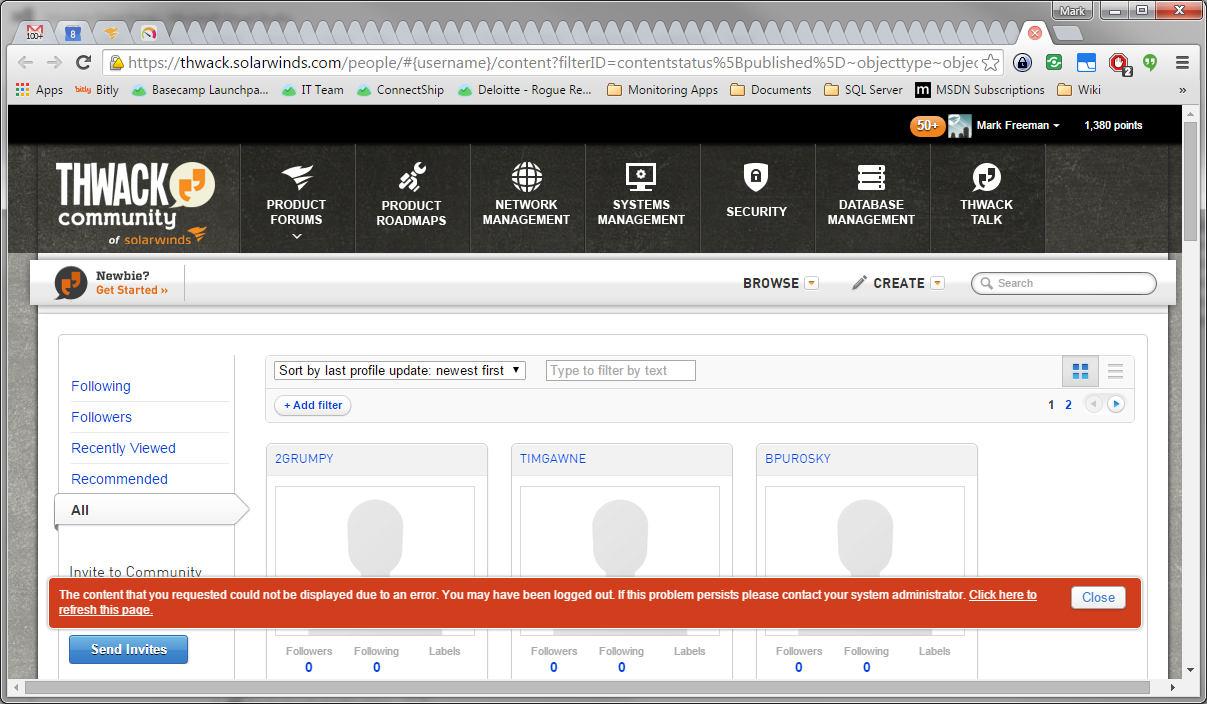
Task: Open the SQL Server bookmark folder
Action: click(863, 90)
